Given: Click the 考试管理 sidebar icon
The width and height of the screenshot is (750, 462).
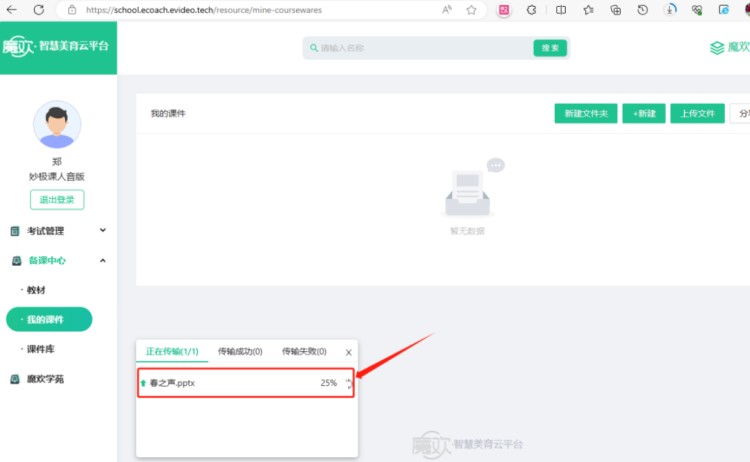Looking at the screenshot, I should 15,231.
